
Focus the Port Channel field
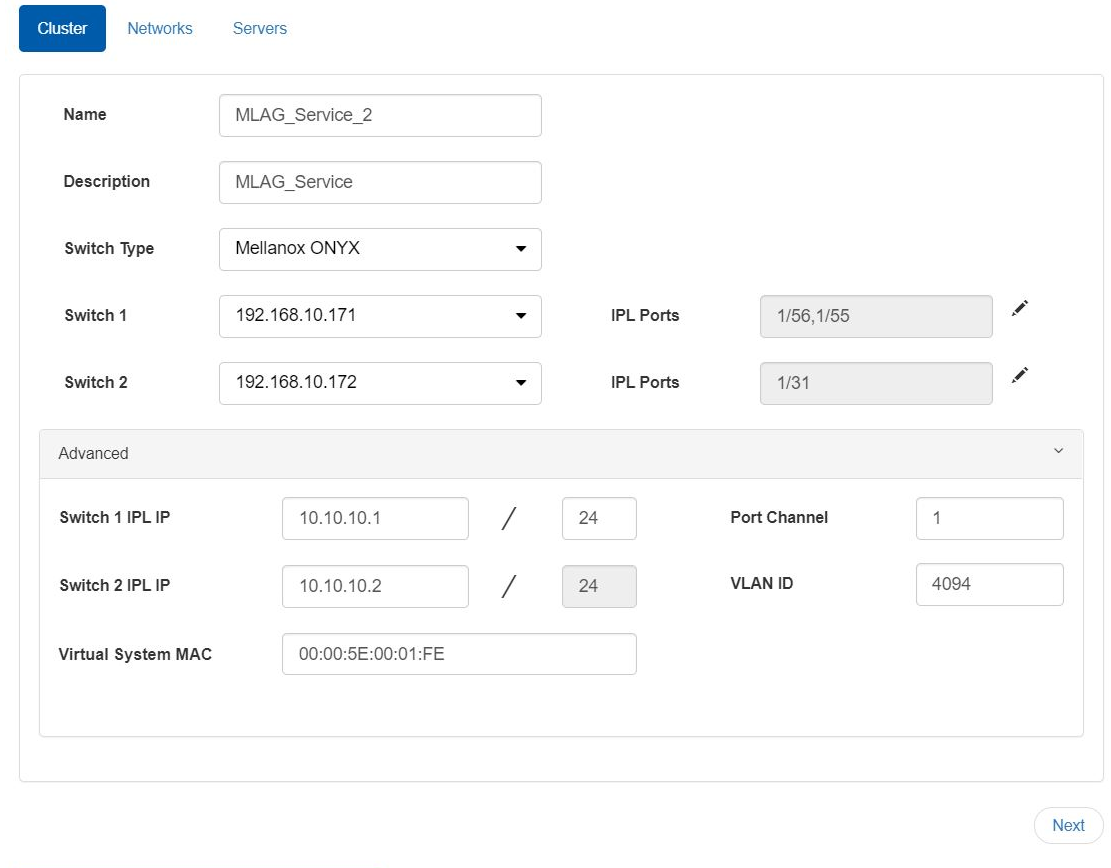click(x=989, y=518)
